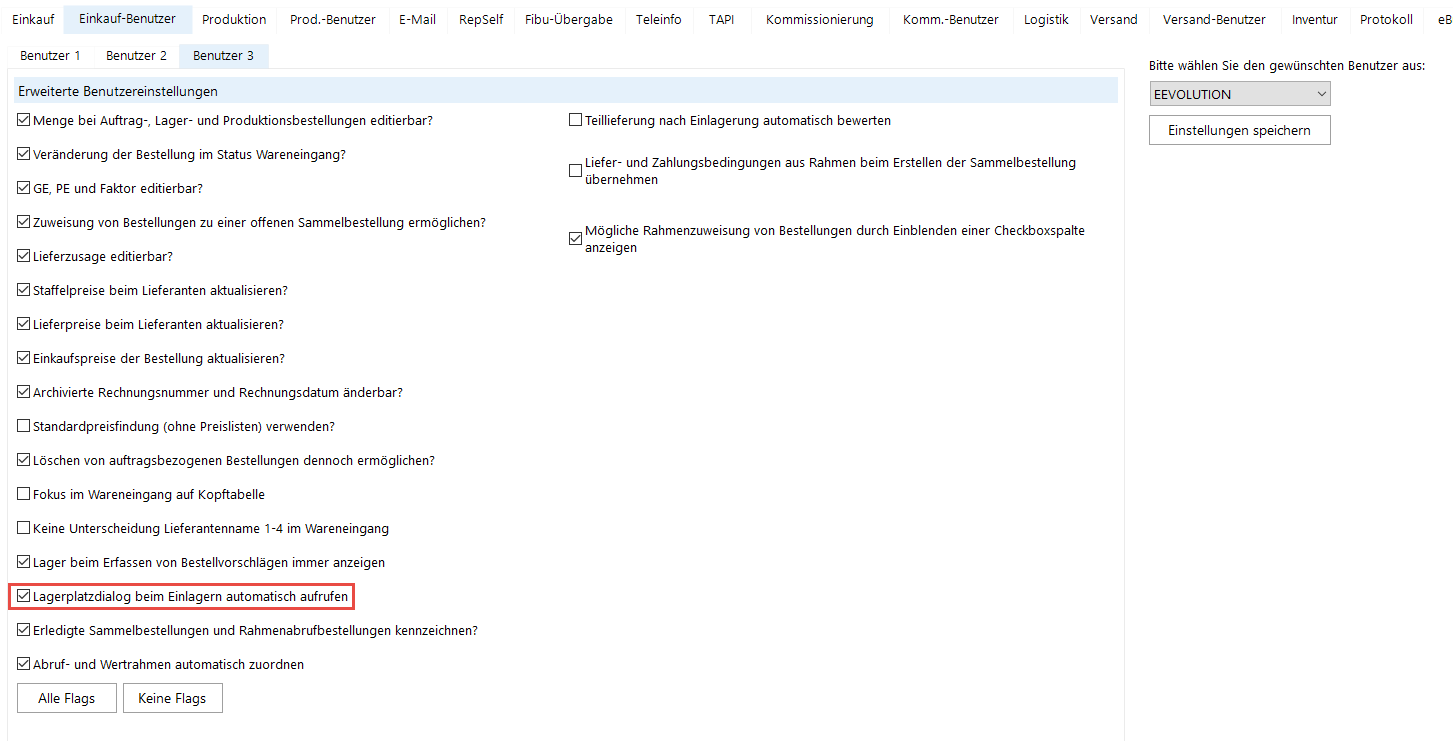Click the Alle Flags button
Image resolution: width=1453 pixels, height=741 pixels.
pyautogui.click(x=67, y=698)
